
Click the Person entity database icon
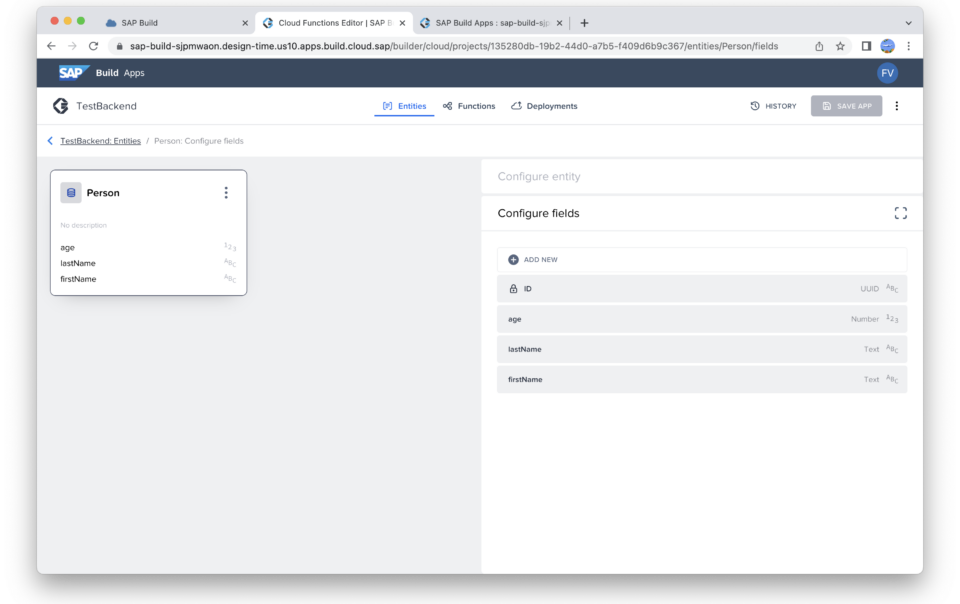(71, 193)
